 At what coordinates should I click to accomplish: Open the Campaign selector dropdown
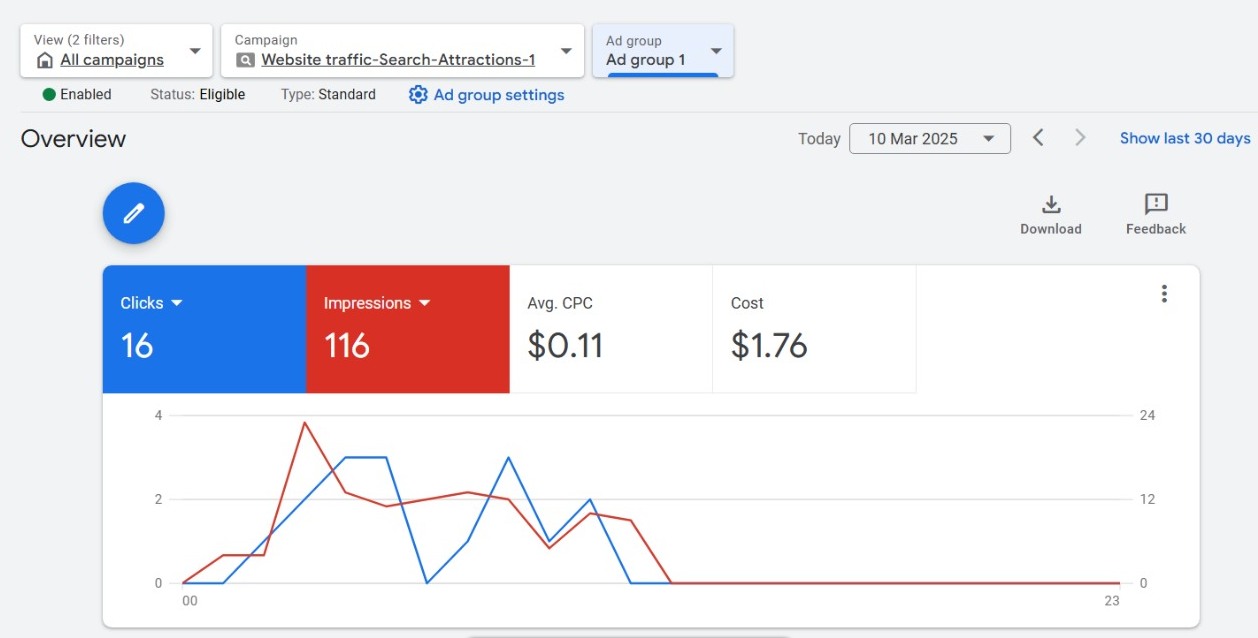566,51
